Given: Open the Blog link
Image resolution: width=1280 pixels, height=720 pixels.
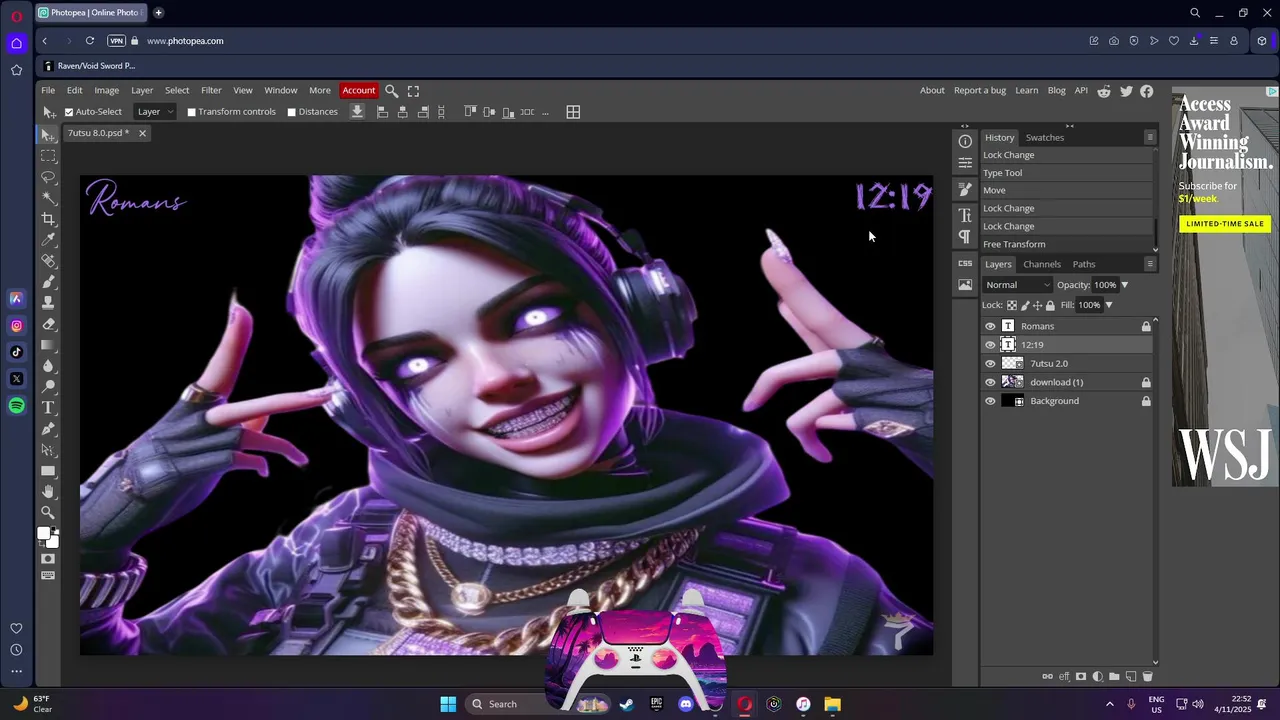Looking at the screenshot, I should (x=1056, y=91).
